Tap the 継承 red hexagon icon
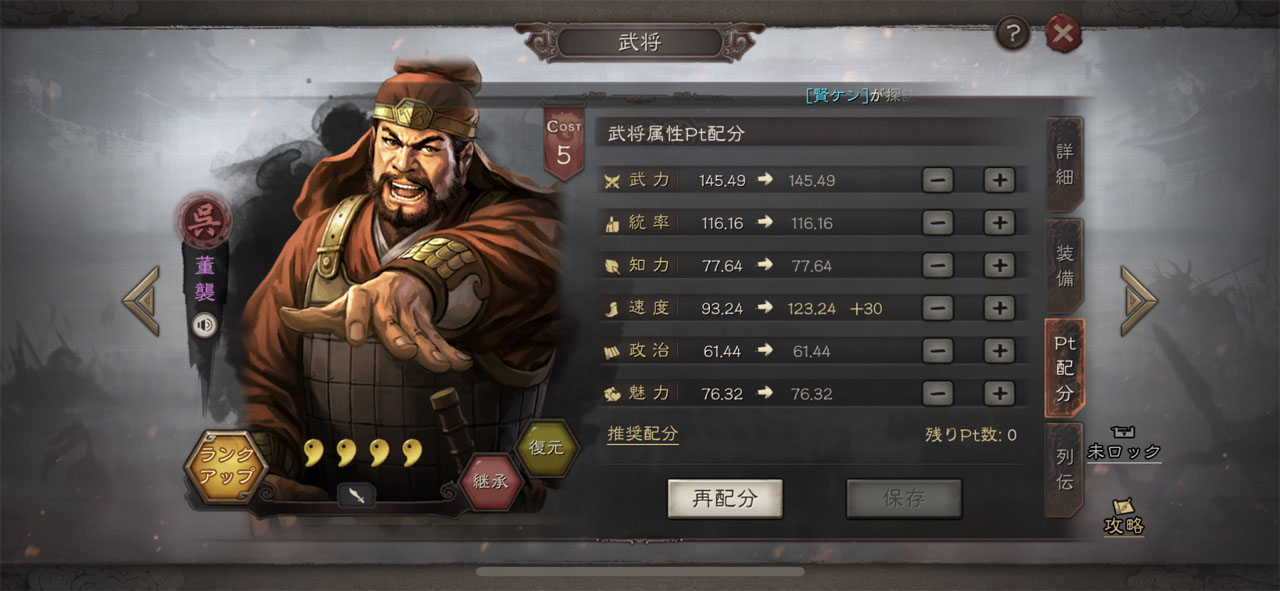The width and height of the screenshot is (1280, 591). [491, 480]
